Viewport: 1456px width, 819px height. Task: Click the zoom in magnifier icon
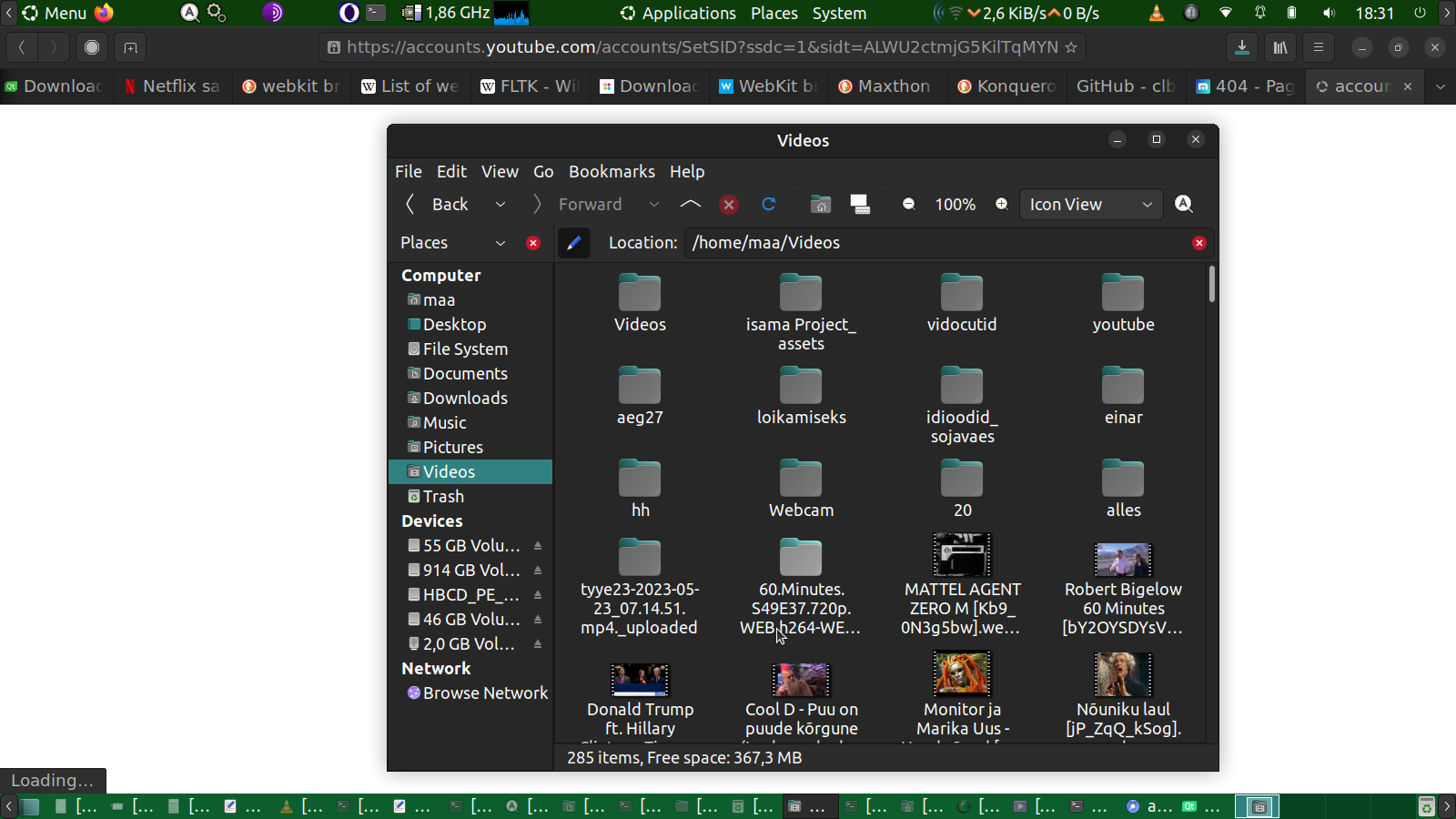tap(1002, 205)
